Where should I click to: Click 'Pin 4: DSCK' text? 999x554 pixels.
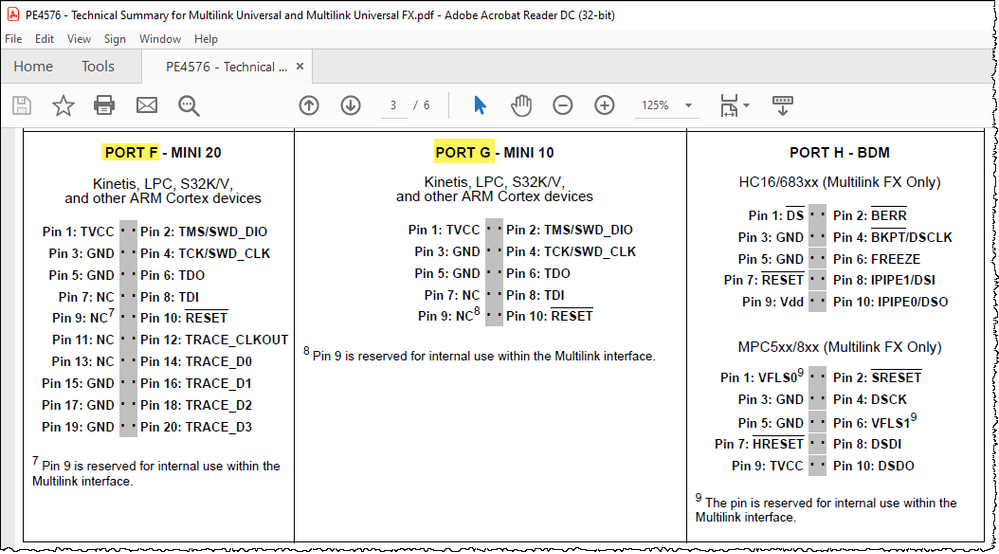[870, 399]
